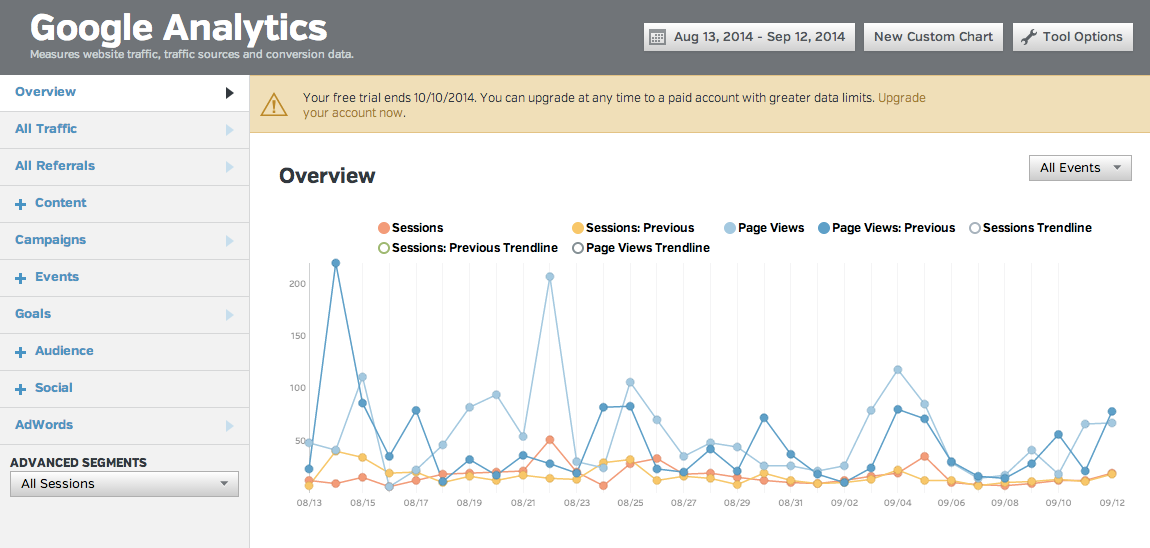Click the plus icon beside Social

point(20,389)
